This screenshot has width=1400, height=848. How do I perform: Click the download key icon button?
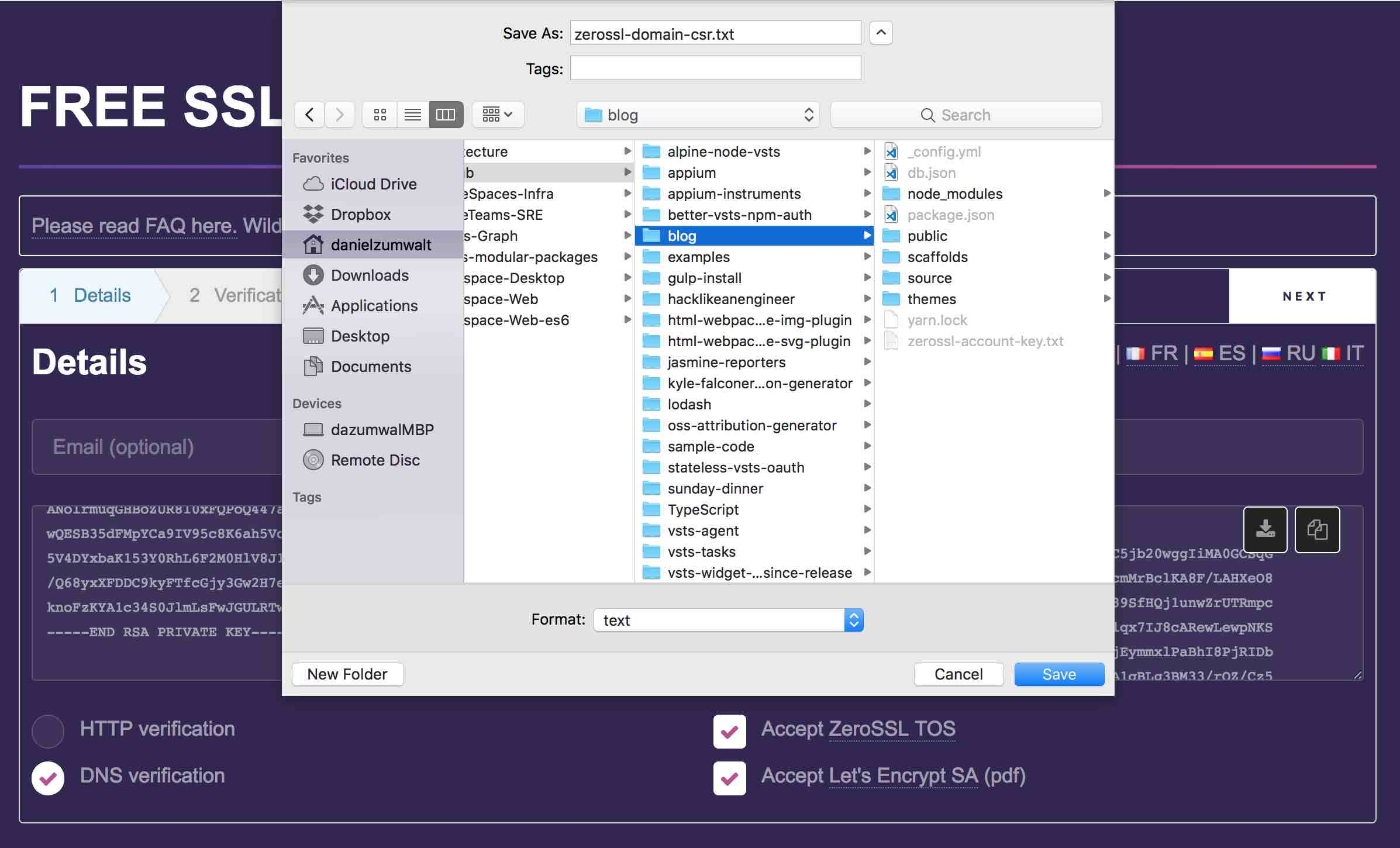1265,529
